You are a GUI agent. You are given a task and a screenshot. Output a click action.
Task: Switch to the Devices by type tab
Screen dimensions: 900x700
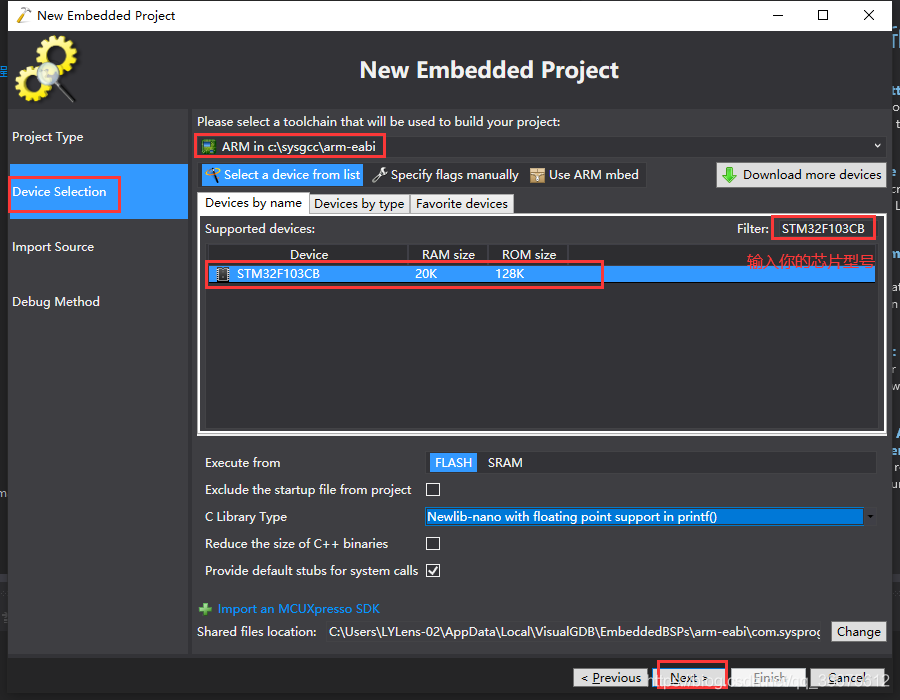click(x=358, y=203)
